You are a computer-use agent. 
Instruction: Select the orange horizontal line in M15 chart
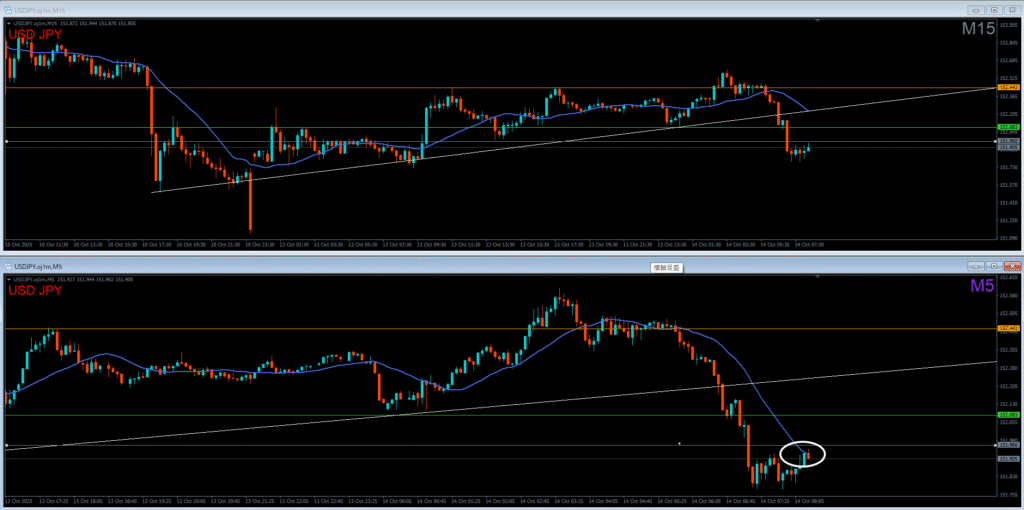coord(300,88)
